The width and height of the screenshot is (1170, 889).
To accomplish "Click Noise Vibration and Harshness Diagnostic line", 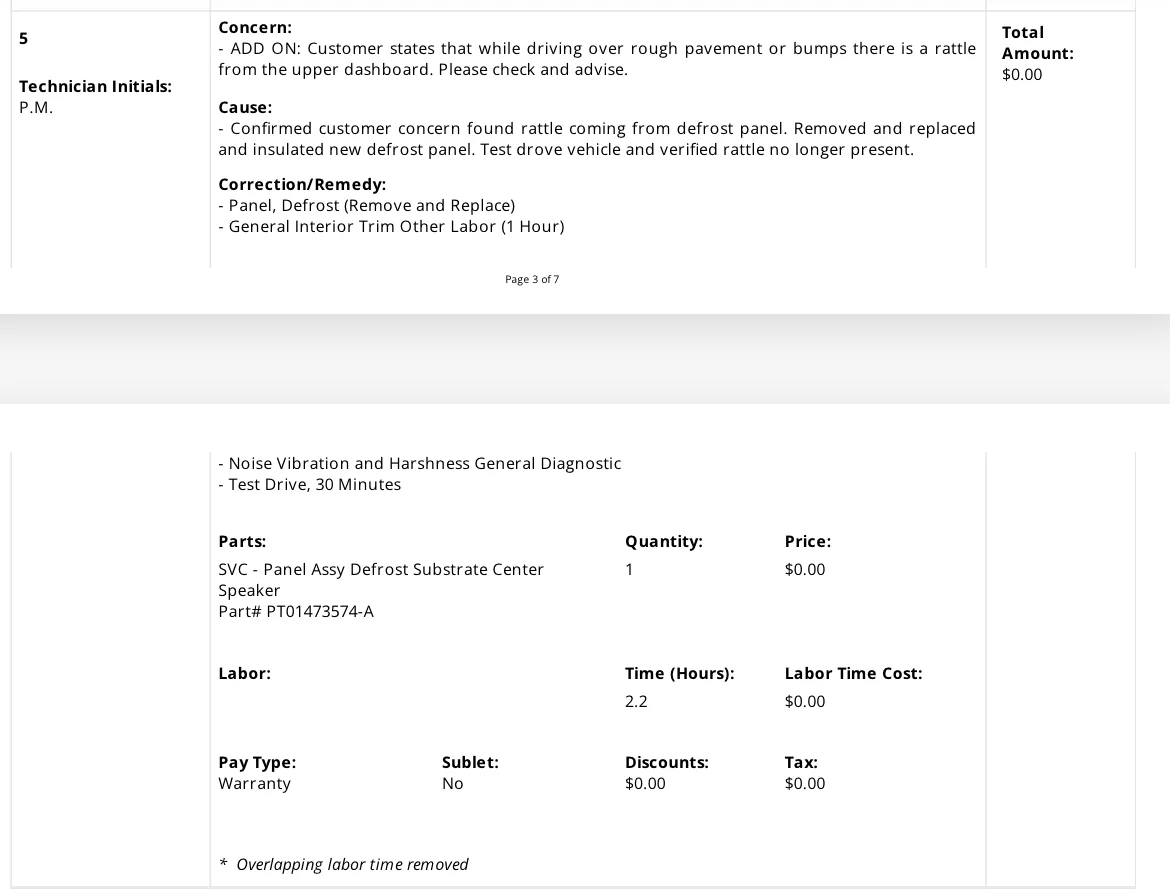I will (x=419, y=464).
